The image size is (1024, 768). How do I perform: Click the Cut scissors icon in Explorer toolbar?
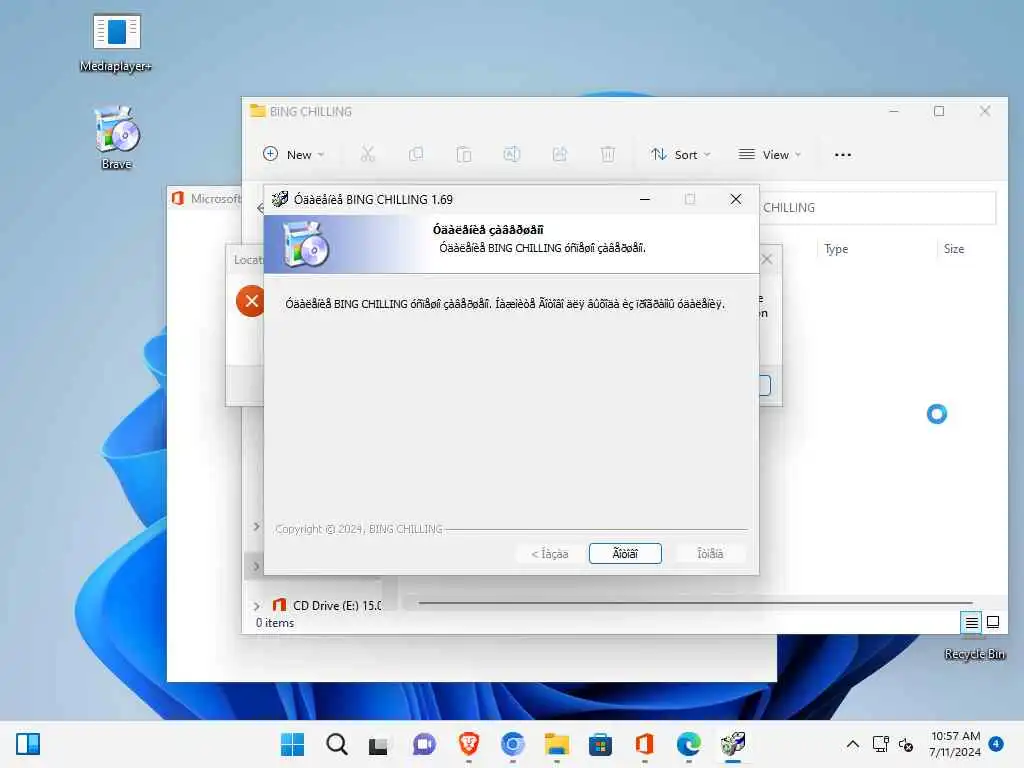pos(368,154)
